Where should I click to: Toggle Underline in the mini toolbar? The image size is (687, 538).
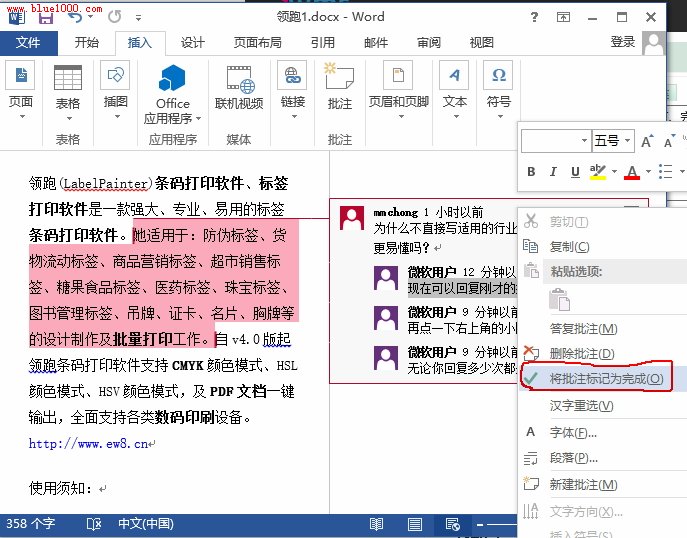click(575, 172)
